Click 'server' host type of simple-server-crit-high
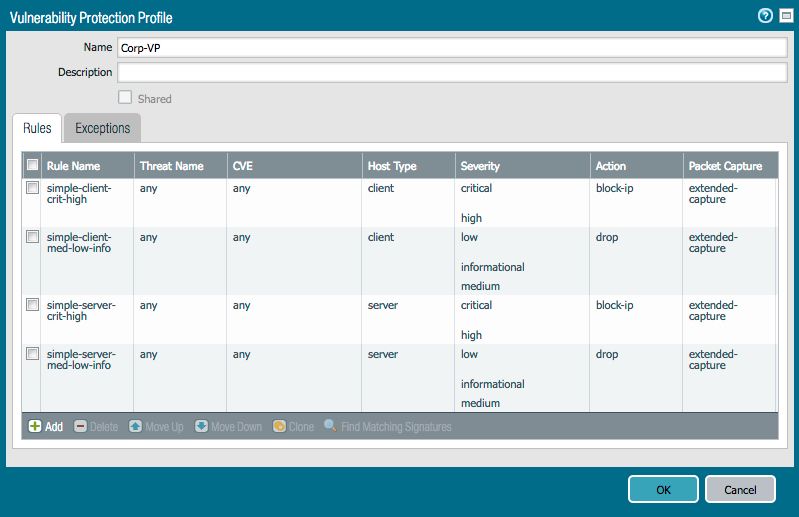 (x=383, y=305)
